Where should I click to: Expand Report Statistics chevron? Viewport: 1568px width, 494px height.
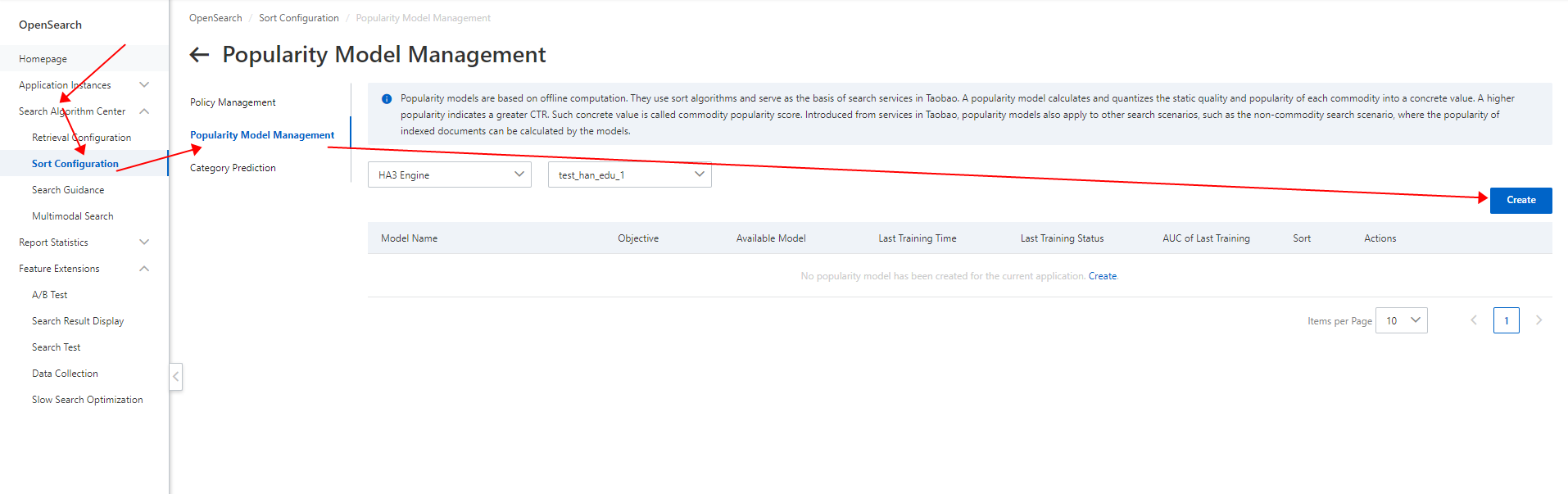click(x=144, y=242)
